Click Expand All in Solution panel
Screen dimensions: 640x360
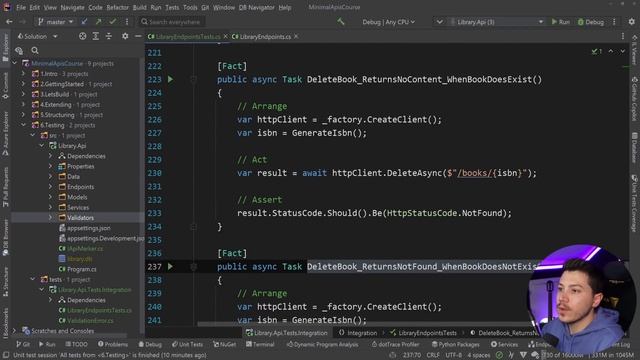click(x=96, y=36)
